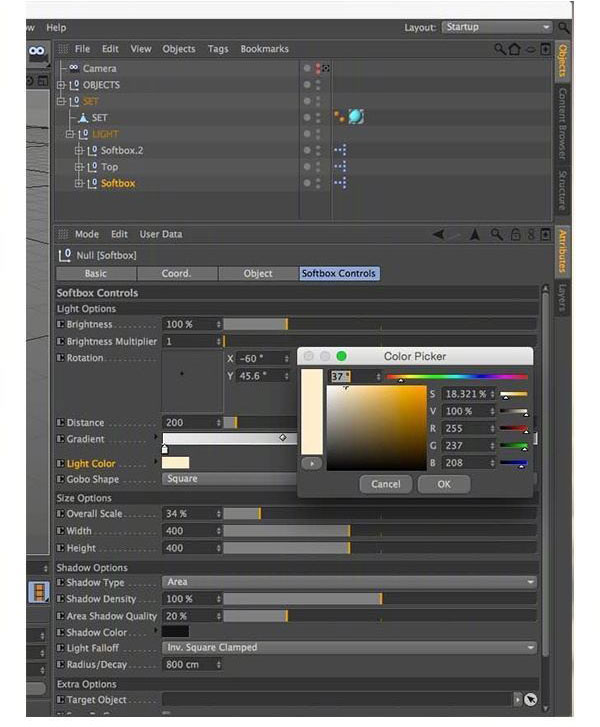This screenshot has width=600, height=727.
Task: Collapse the orange SET group
Action: click(x=61, y=101)
